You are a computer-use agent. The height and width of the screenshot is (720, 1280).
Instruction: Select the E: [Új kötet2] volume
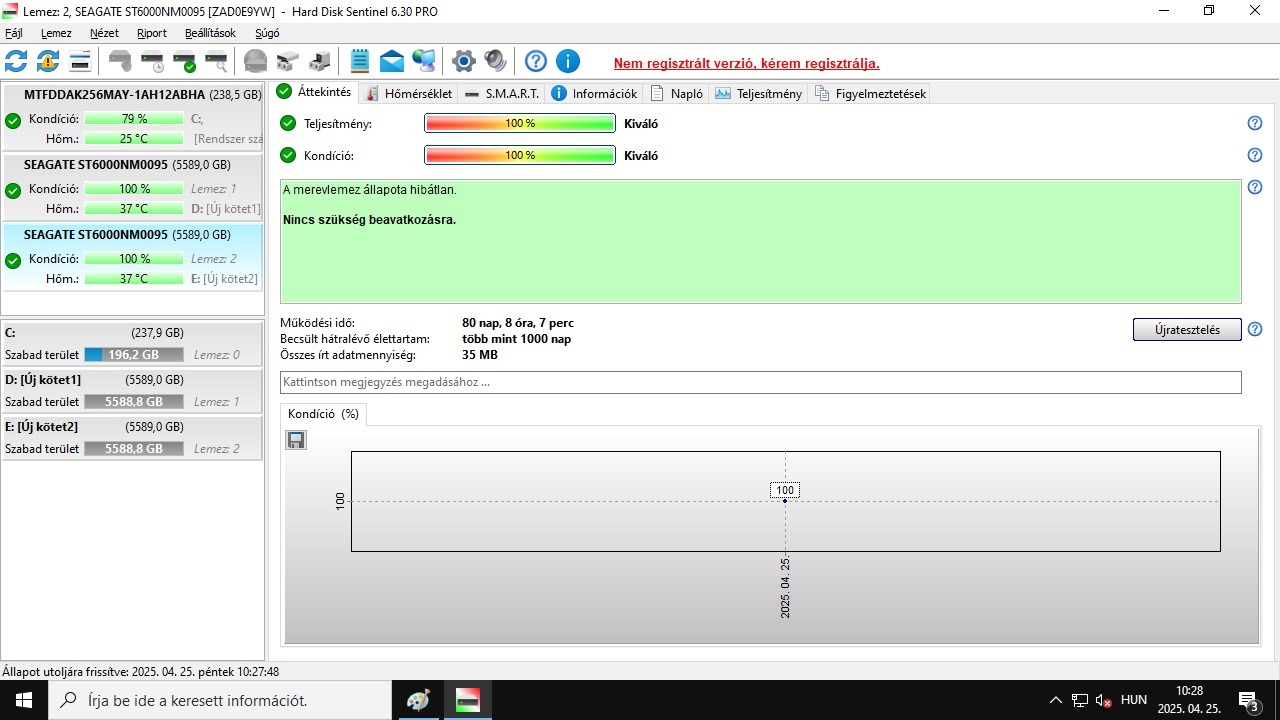pos(132,437)
